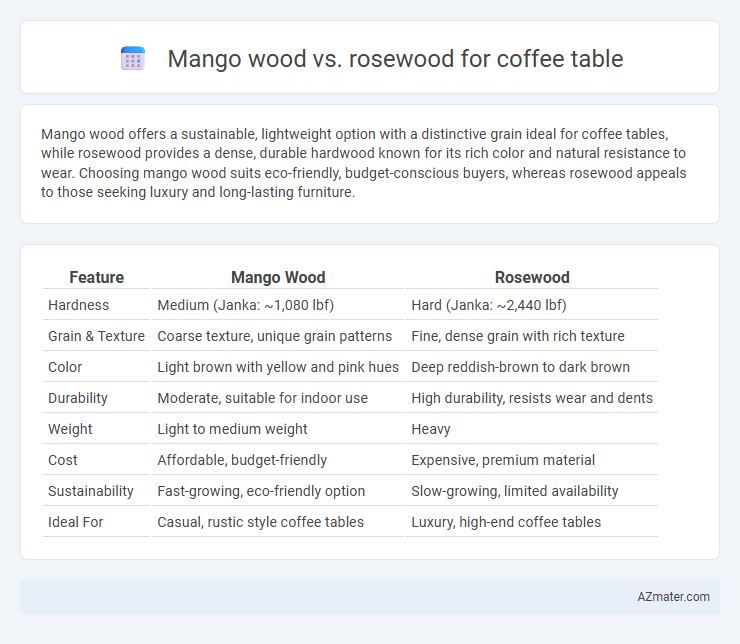Select the 'Expensive, premium material' cell

point(503,460)
